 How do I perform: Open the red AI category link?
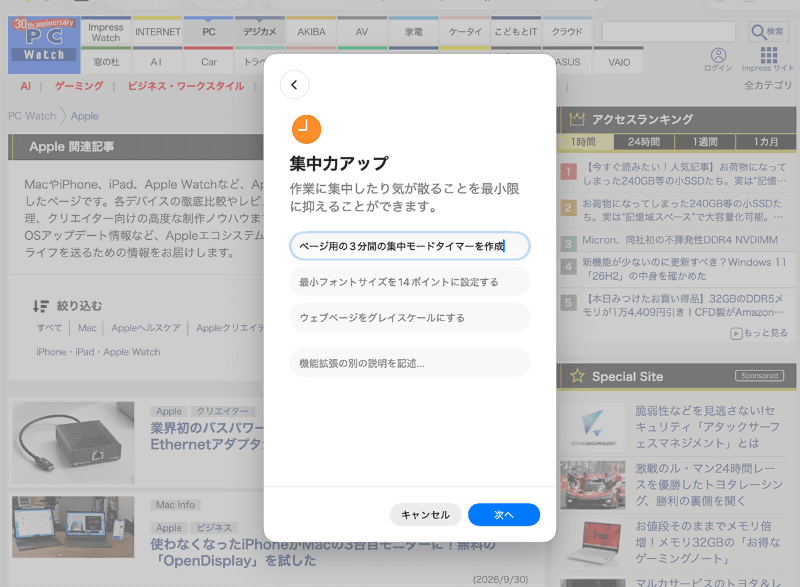26,86
